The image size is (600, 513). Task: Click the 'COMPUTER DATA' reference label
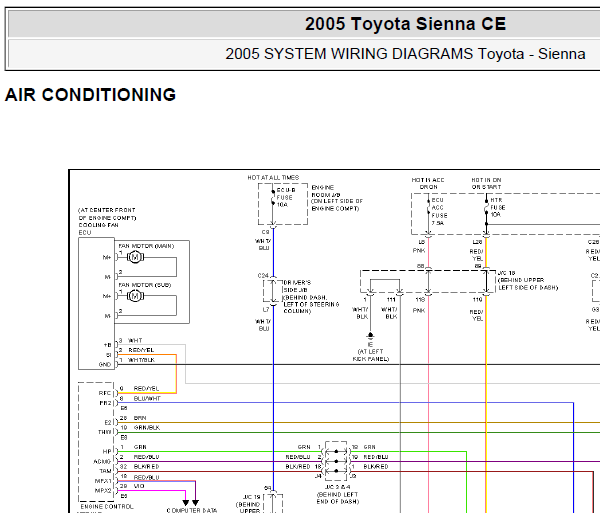tap(192, 510)
